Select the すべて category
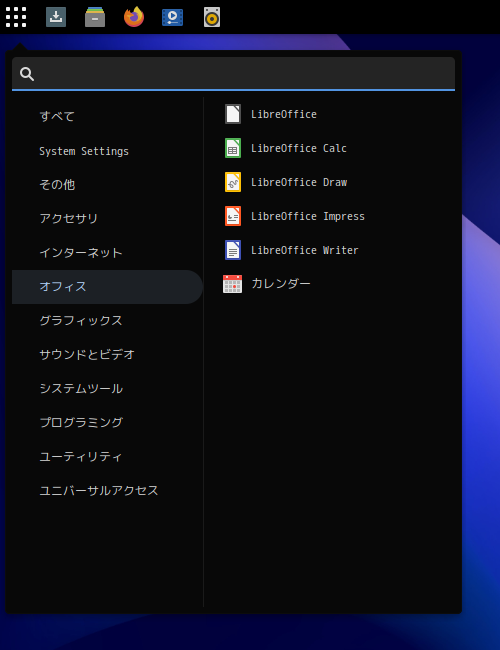This screenshot has width=500, height=650. 107,116
